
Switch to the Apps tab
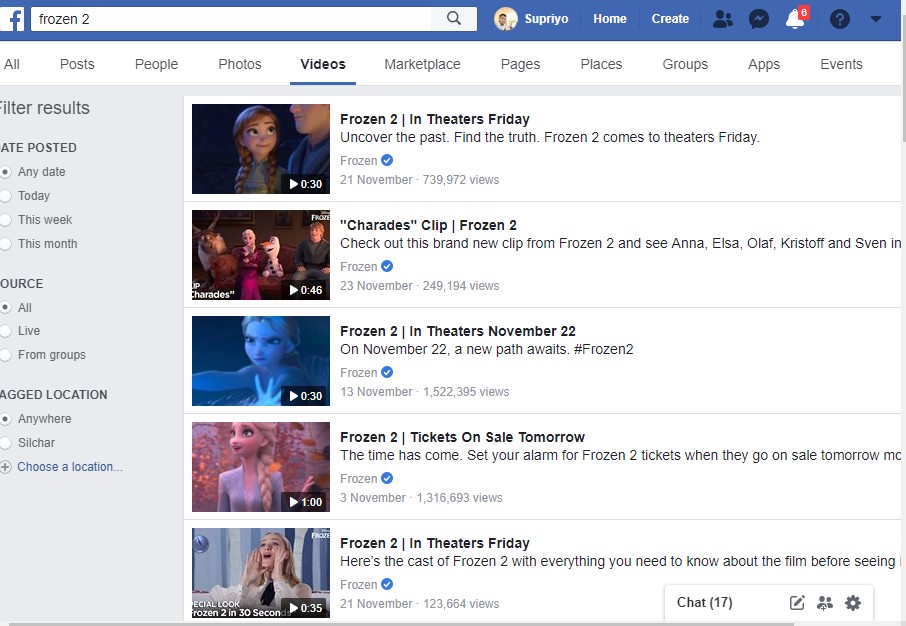764,64
